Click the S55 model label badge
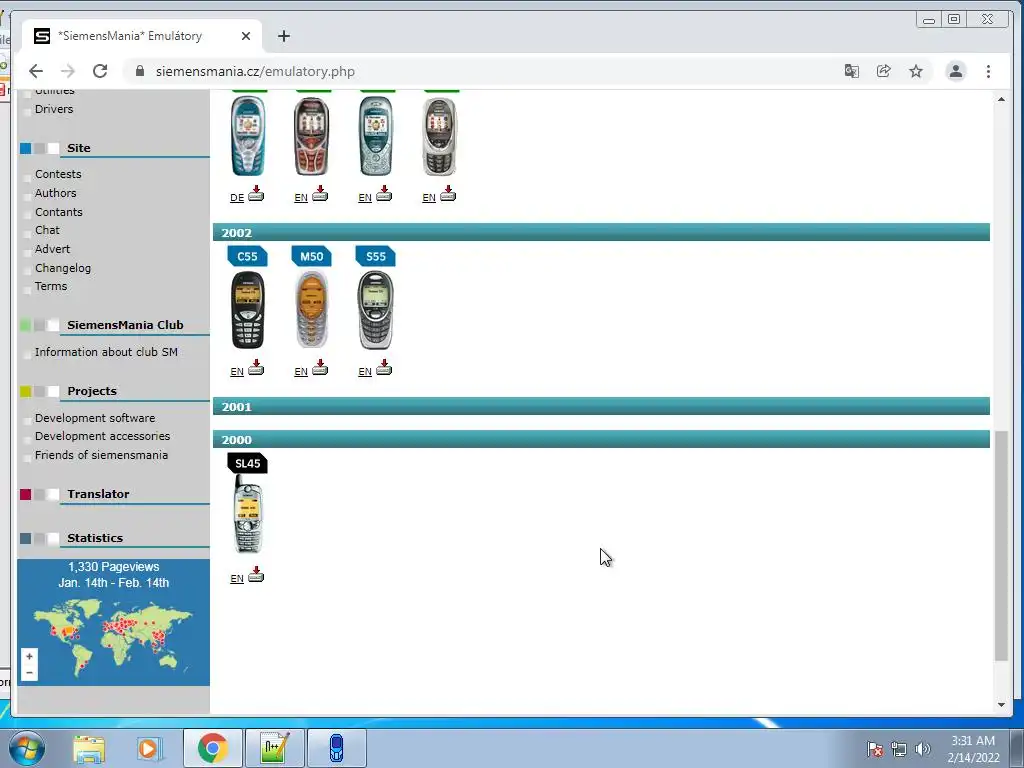Viewport: 1024px width, 768px height. point(376,256)
